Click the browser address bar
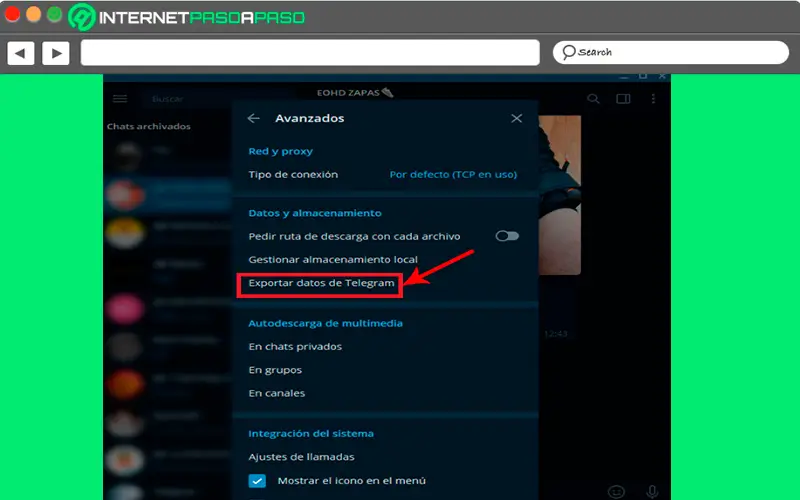This screenshot has width=800, height=500. (310, 53)
